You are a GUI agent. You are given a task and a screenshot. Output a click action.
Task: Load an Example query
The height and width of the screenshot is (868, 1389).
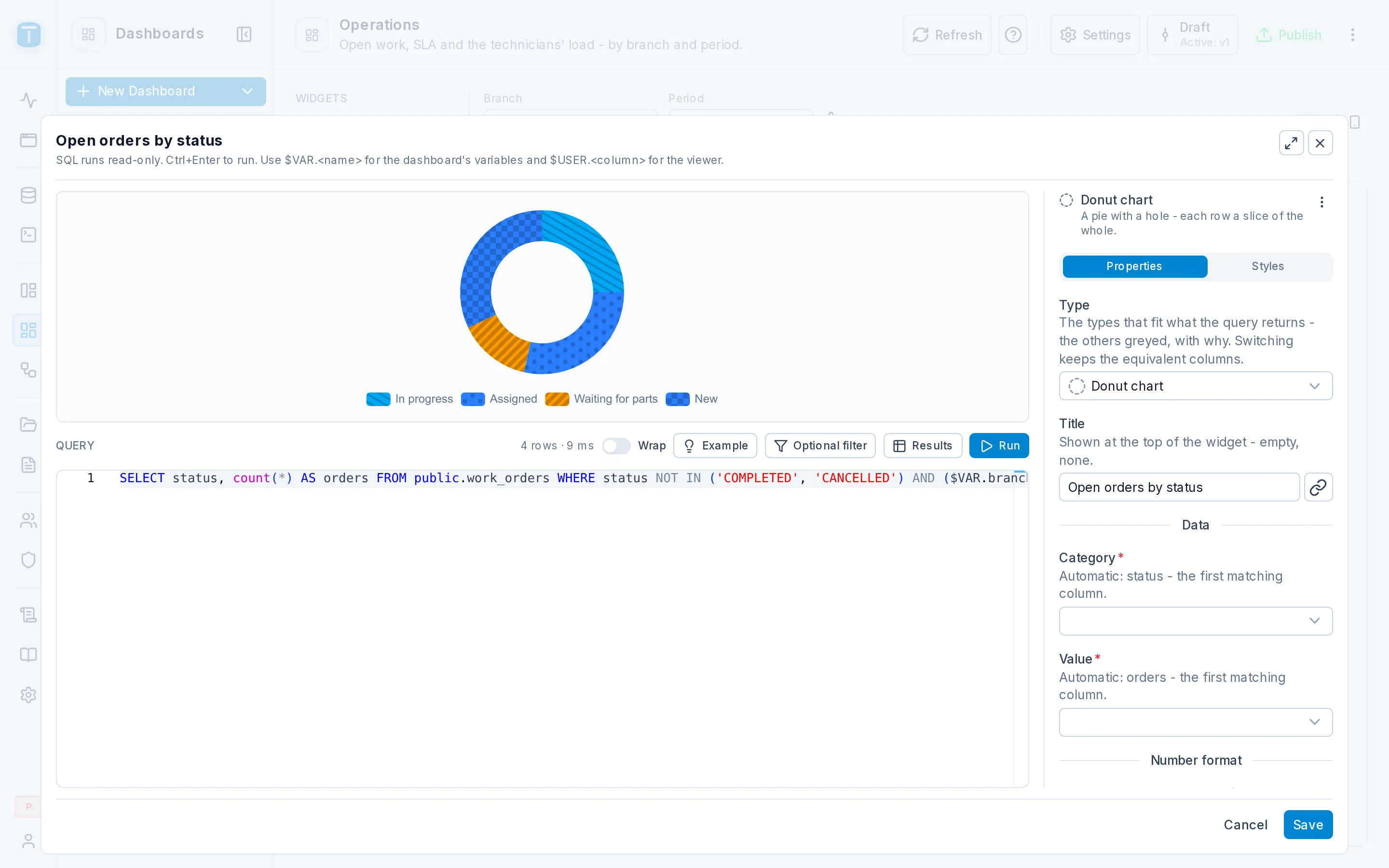(x=715, y=446)
